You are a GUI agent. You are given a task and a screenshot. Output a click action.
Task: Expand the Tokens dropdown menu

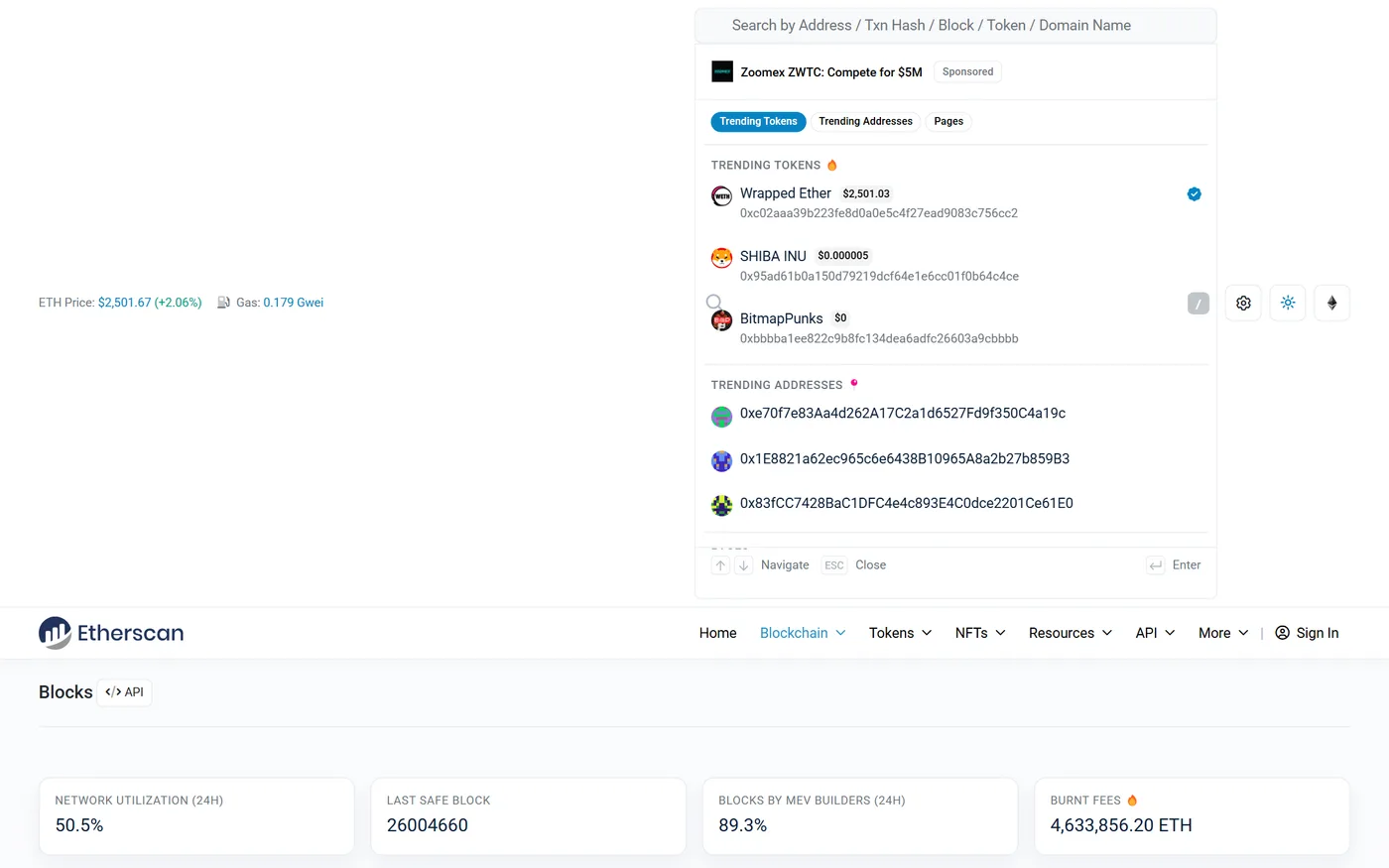(x=901, y=633)
